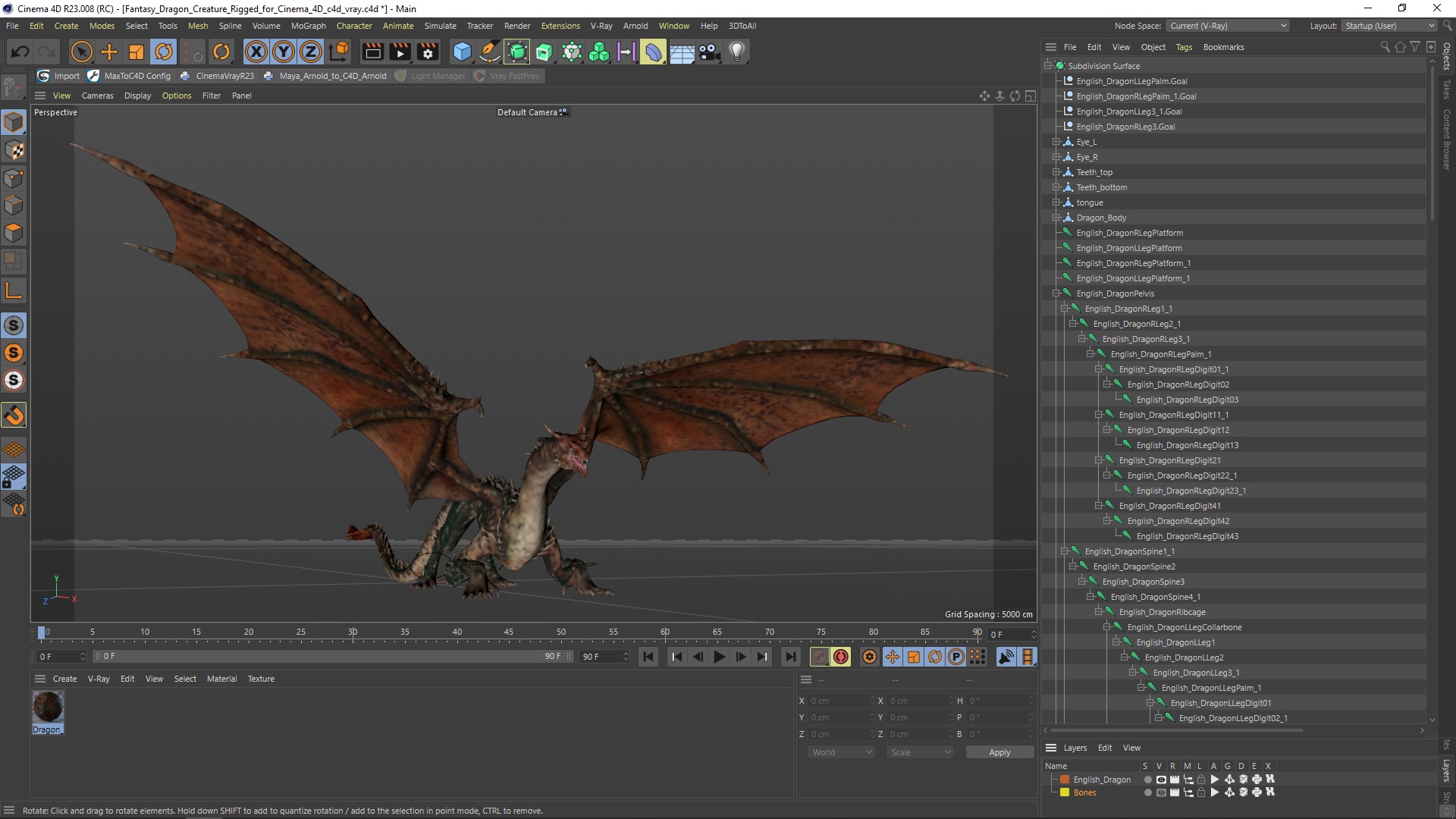Play the animation forward

720,657
